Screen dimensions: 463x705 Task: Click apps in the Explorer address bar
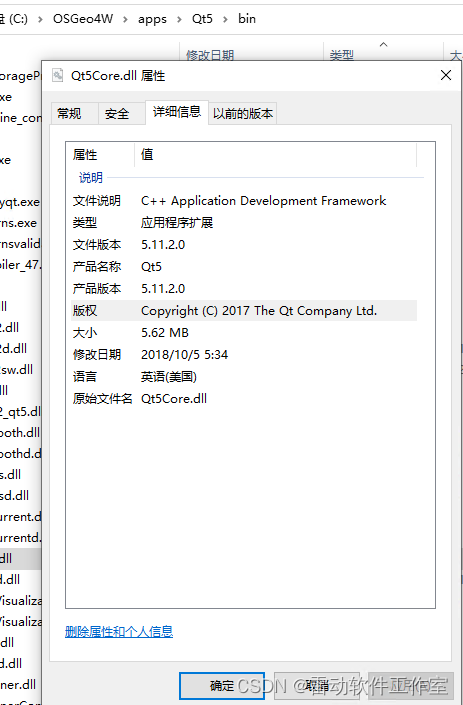coord(152,19)
